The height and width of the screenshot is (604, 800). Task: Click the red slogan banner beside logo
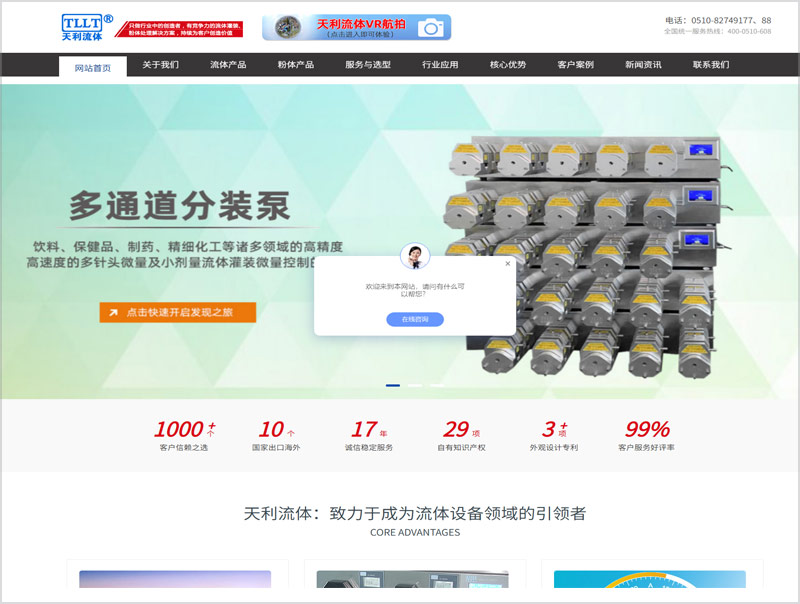[184, 29]
